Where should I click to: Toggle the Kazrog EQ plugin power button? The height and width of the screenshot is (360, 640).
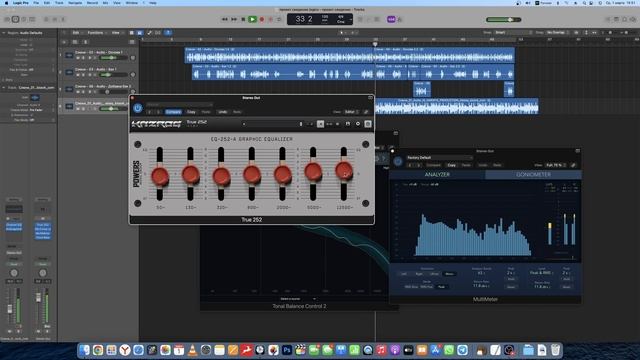138,108
